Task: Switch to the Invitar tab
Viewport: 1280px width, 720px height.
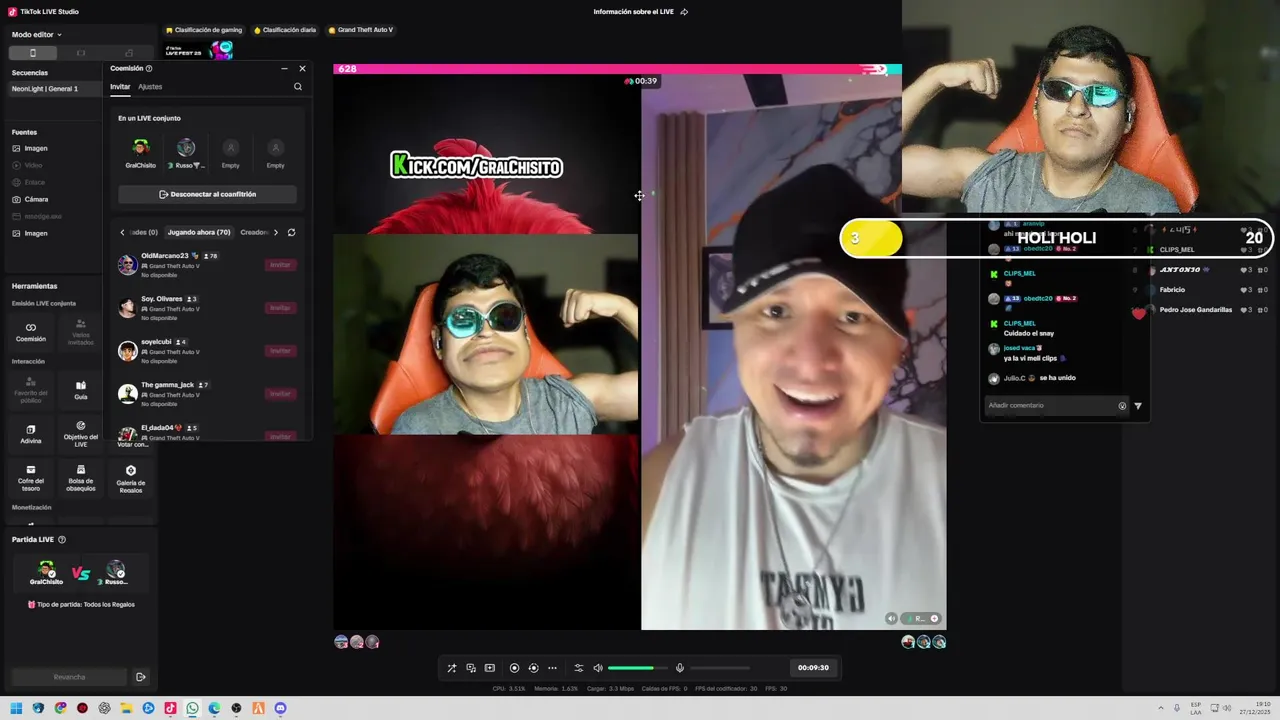Action: [120, 87]
